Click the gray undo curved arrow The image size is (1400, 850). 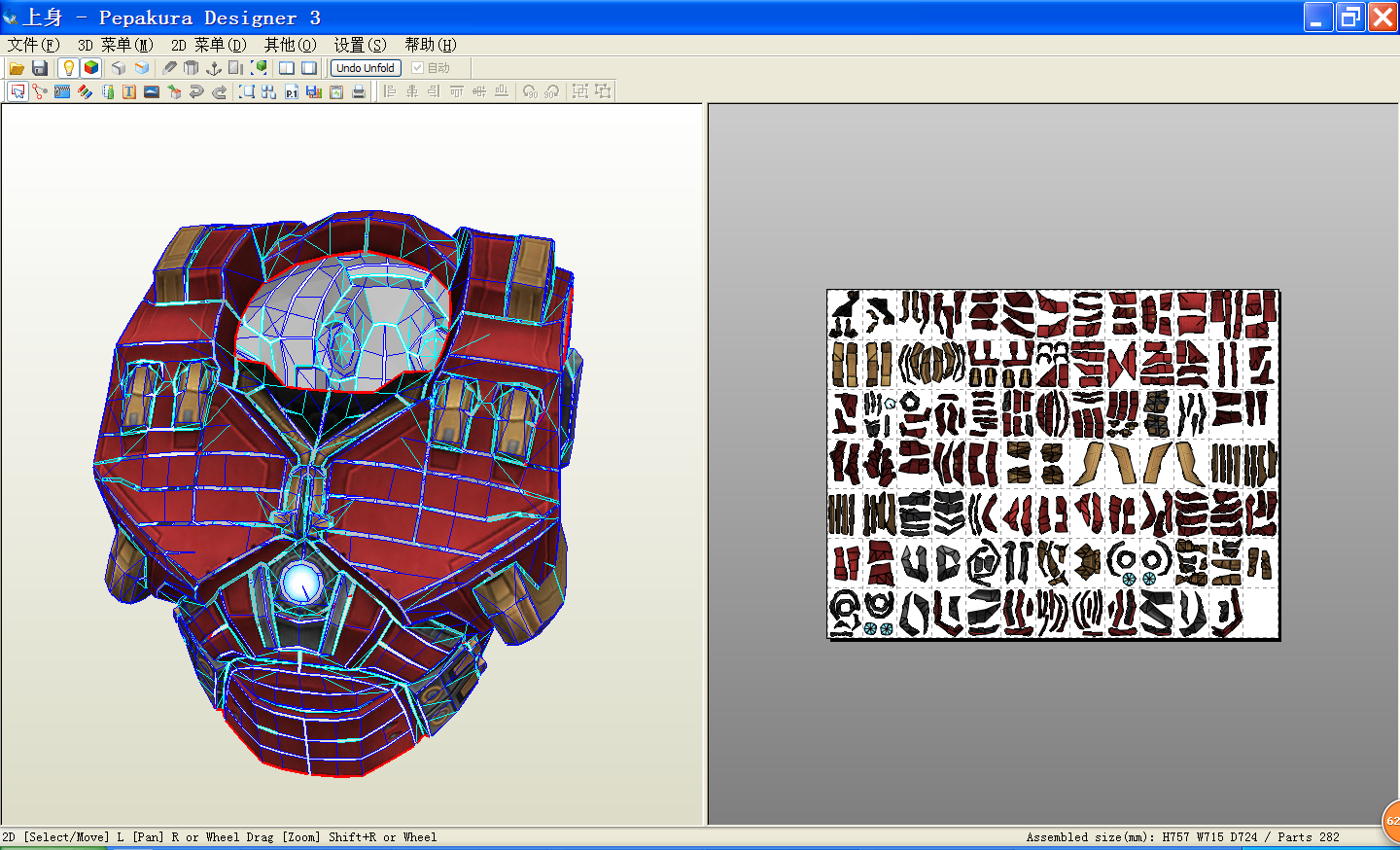tap(196, 91)
